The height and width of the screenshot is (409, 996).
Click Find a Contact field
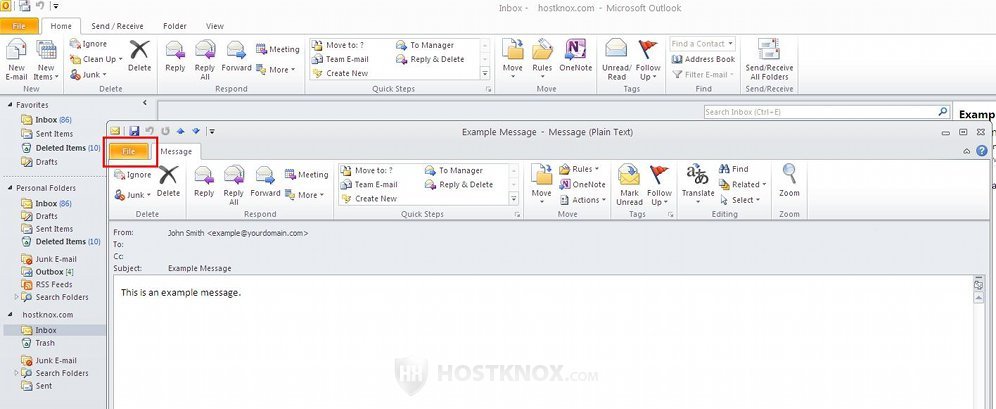click(702, 44)
